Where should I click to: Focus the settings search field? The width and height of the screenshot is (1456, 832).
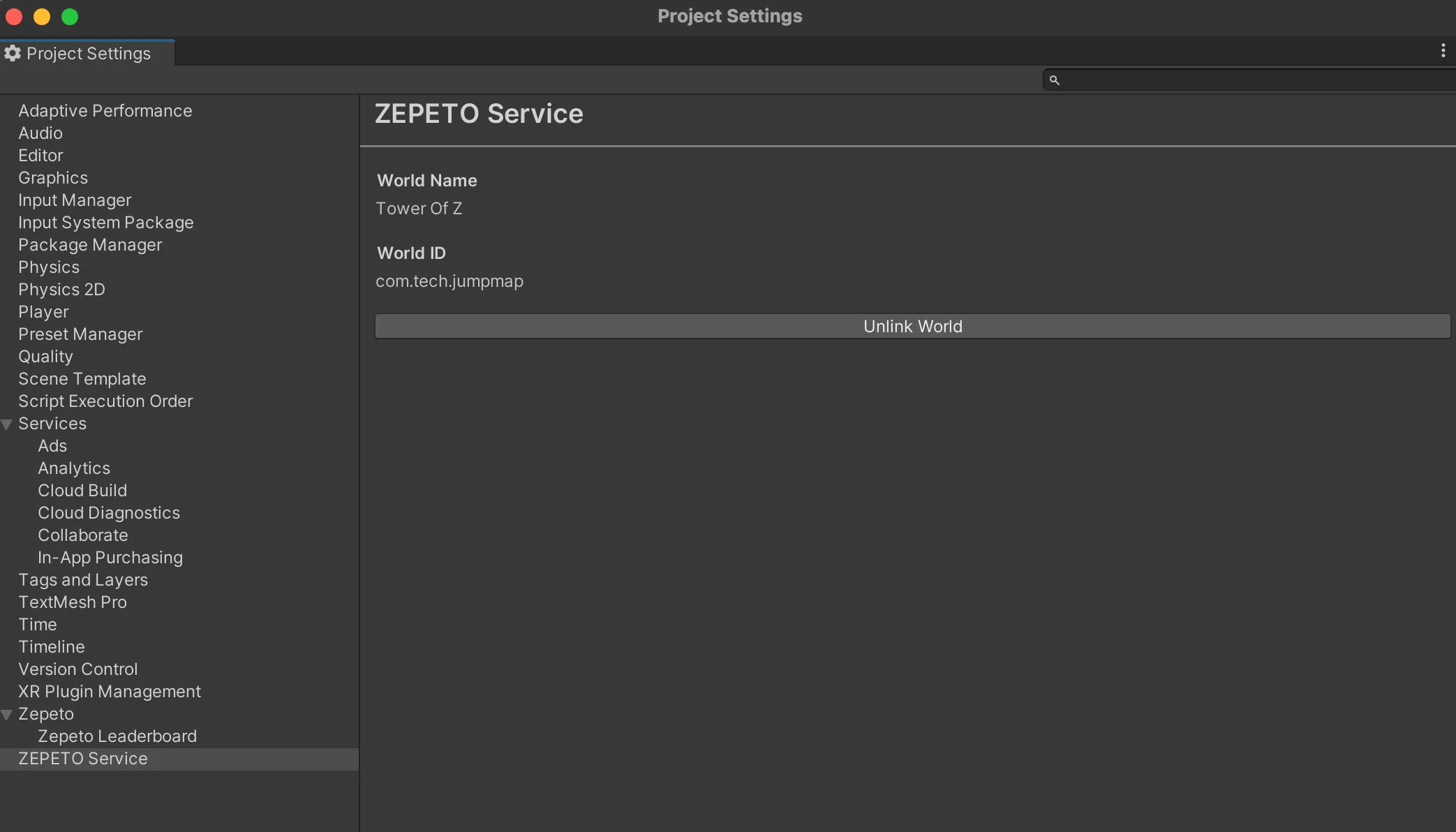(x=1249, y=80)
